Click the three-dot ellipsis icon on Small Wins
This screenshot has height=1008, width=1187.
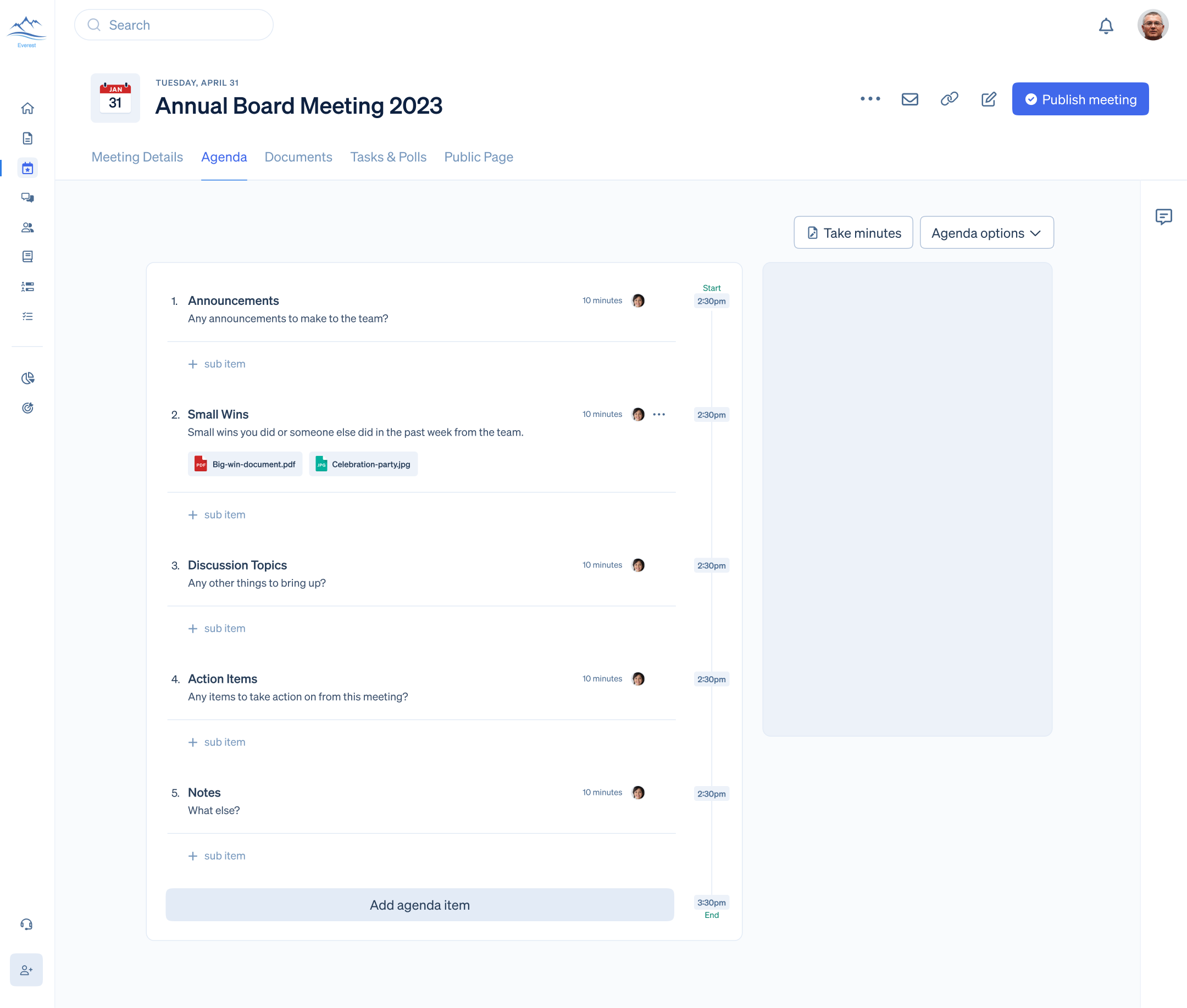659,413
